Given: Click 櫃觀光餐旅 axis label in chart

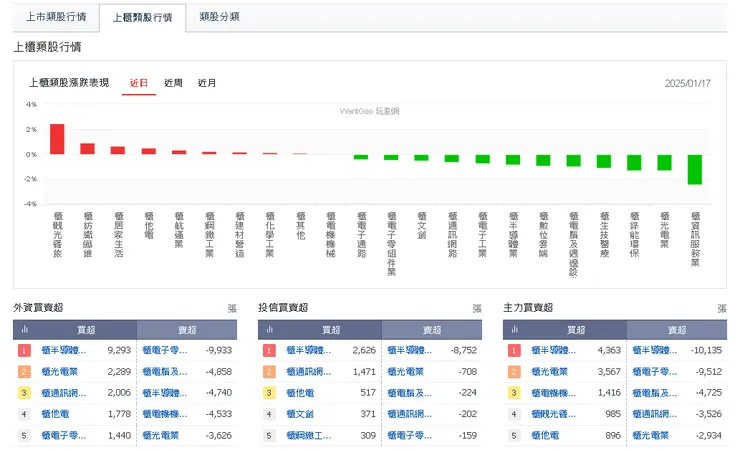Looking at the screenshot, I should point(58,235).
